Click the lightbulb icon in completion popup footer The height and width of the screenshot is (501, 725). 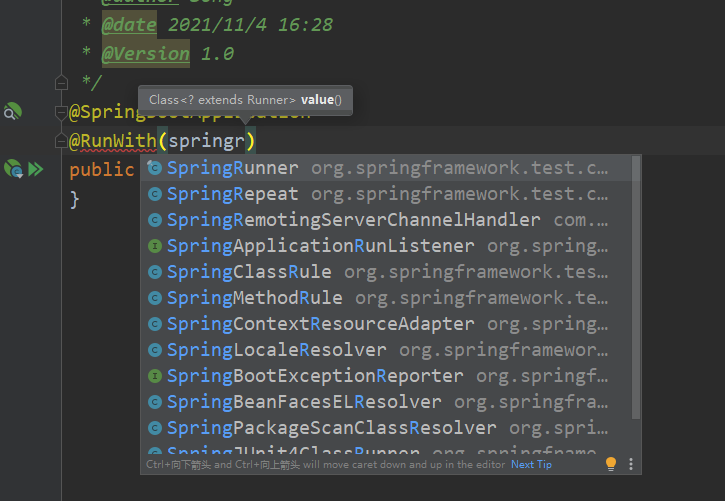[x=611, y=464]
